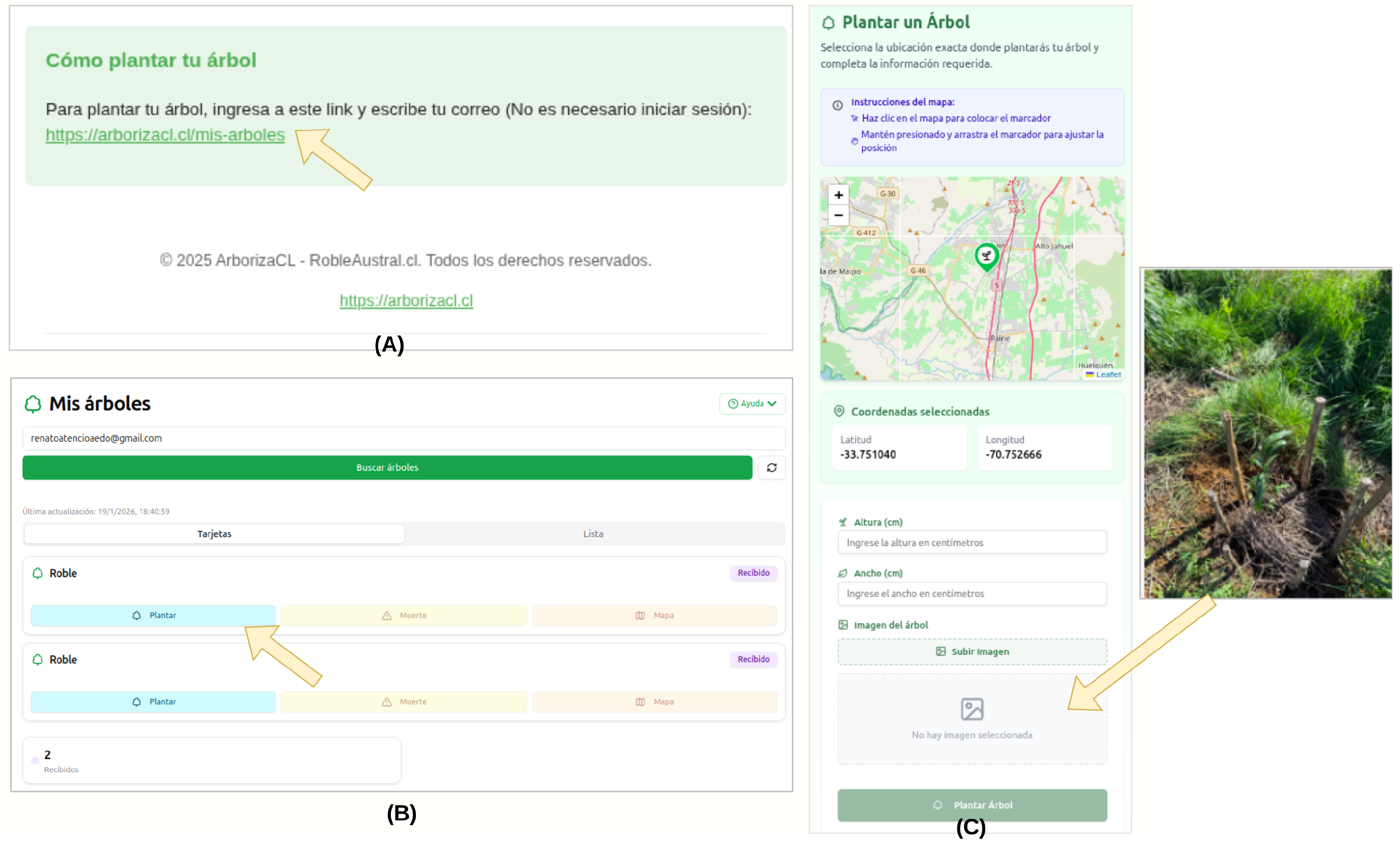Click Muerte on the second Roble card
The height and width of the screenshot is (844, 1400).
[404, 701]
